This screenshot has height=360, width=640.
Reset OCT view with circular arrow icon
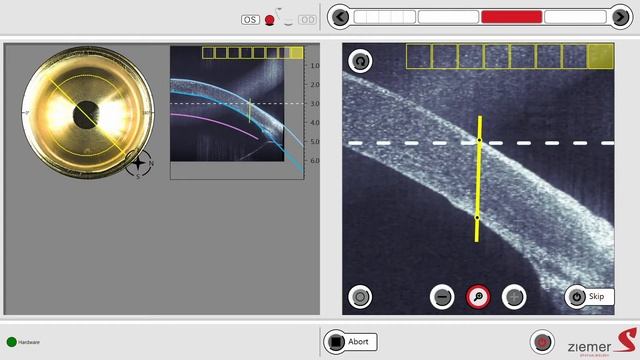360,61
